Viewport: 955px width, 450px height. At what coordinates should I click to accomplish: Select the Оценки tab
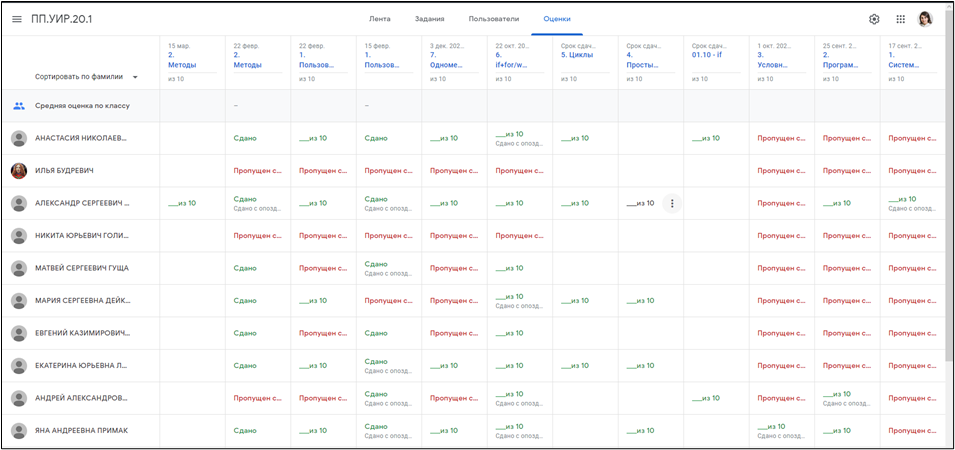click(x=557, y=19)
